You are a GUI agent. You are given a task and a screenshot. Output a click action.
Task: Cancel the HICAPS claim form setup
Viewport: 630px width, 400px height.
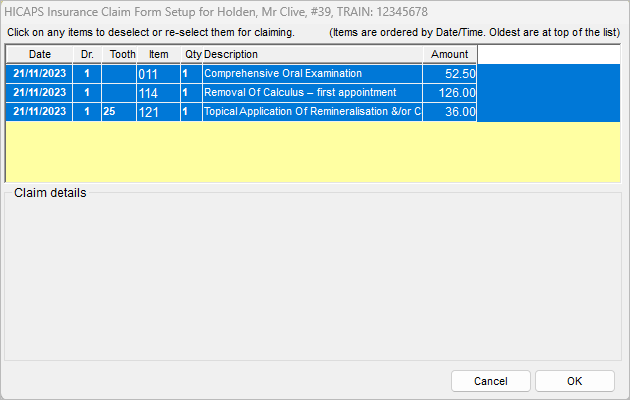coord(491,381)
